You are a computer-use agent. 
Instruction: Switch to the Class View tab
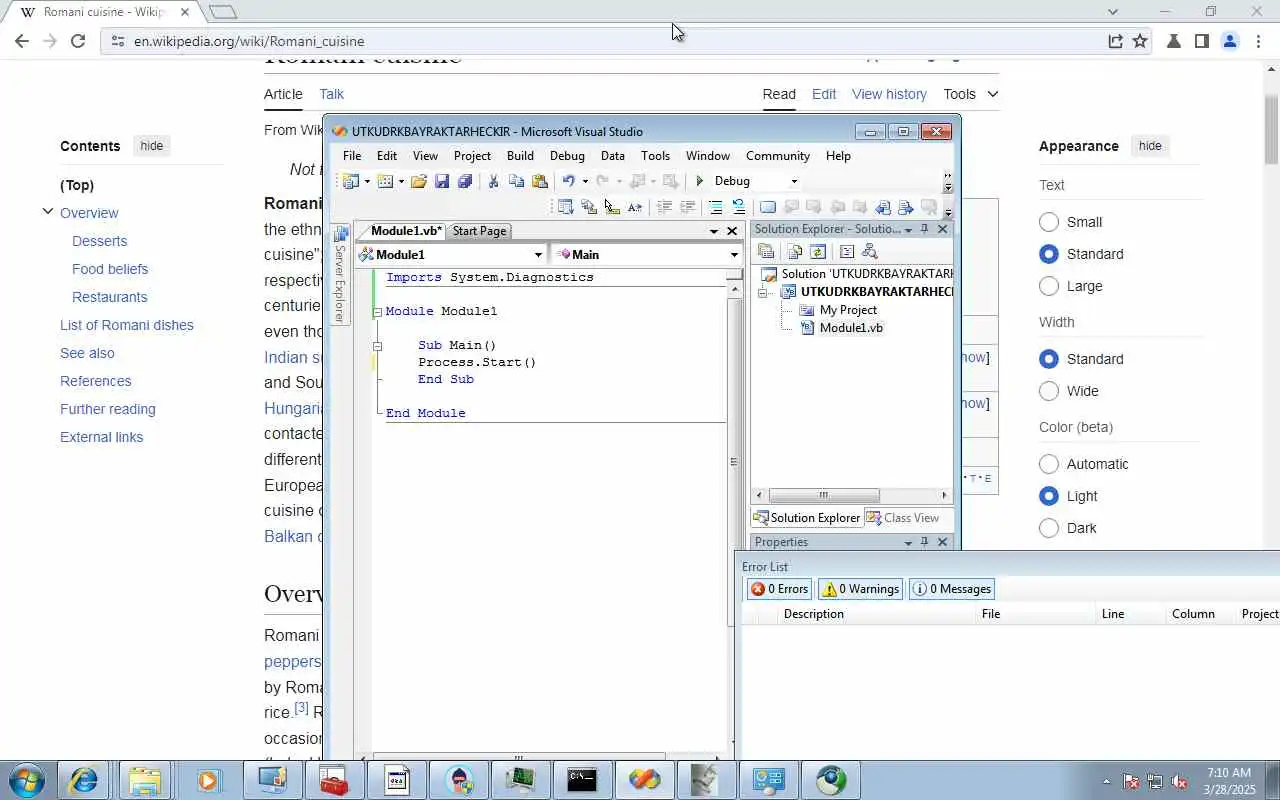click(x=903, y=518)
